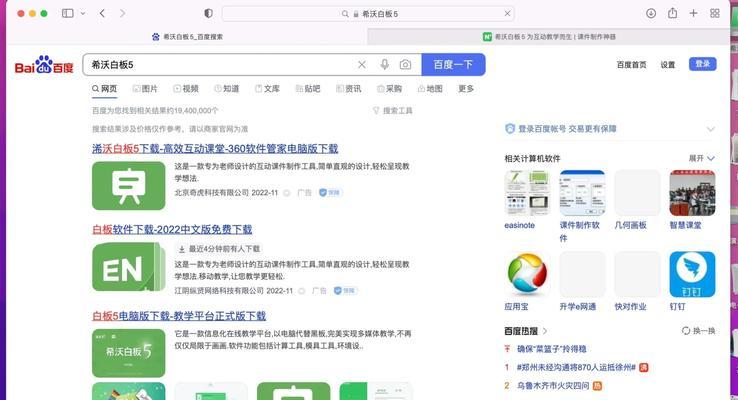738x400 pixels.
Task: Open 百度热搜 heading link
Action: coord(525,331)
